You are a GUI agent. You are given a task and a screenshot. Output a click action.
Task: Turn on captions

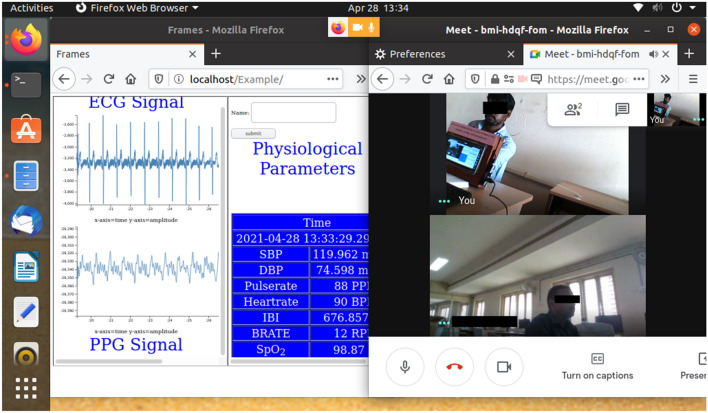[x=597, y=366]
